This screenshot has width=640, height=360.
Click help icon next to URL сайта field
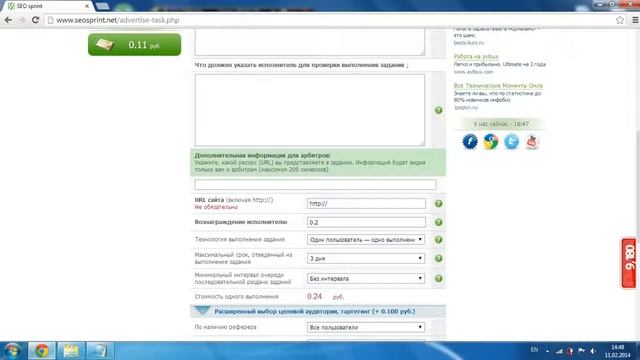point(438,203)
